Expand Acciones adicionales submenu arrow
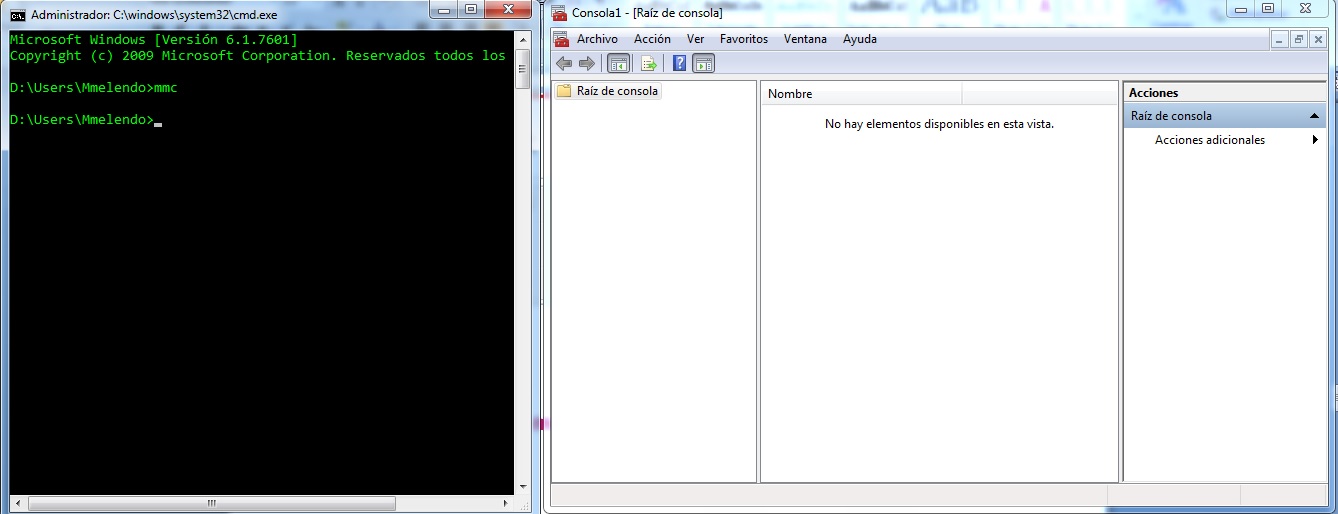 point(1315,140)
